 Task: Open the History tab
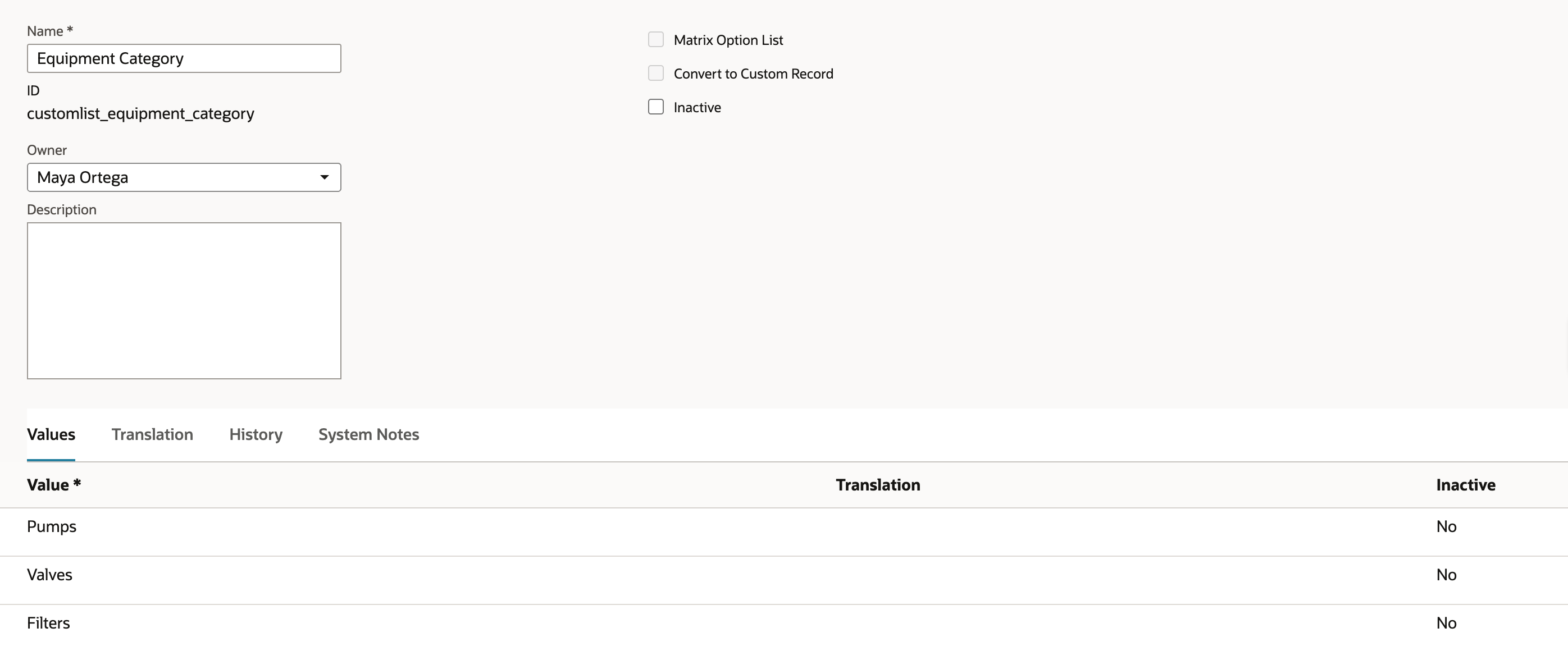[x=256, y=434]
